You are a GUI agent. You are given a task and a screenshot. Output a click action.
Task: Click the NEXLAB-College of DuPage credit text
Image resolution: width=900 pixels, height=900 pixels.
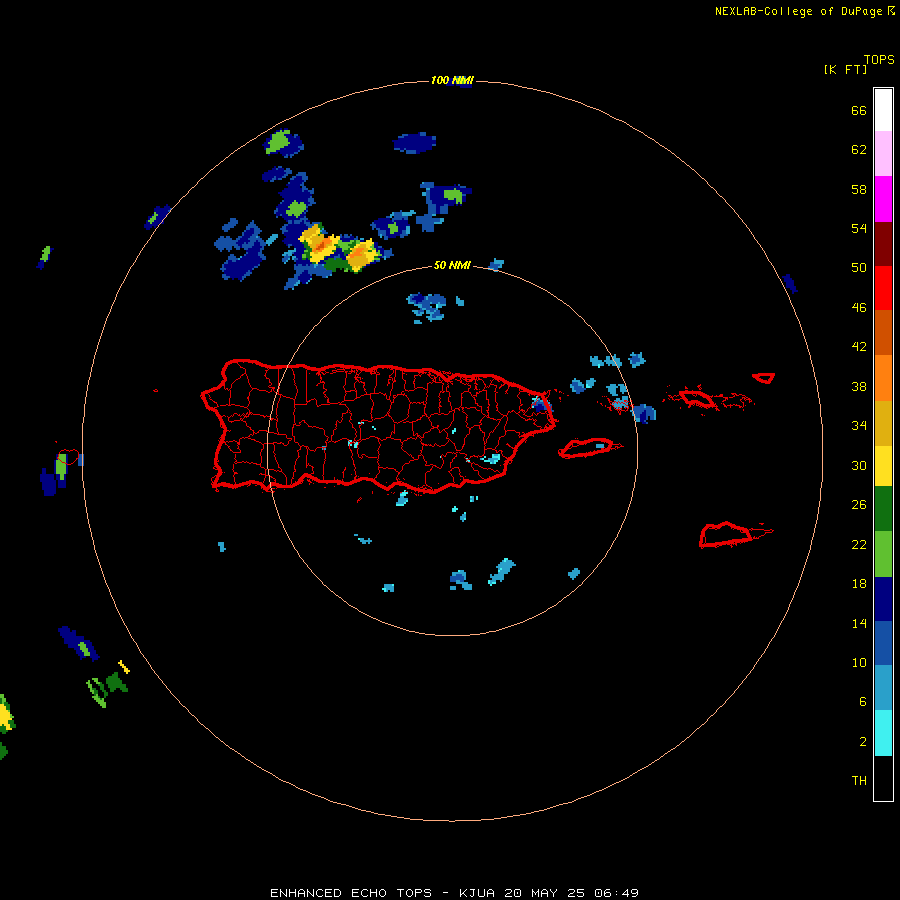(x=804, y=11)
